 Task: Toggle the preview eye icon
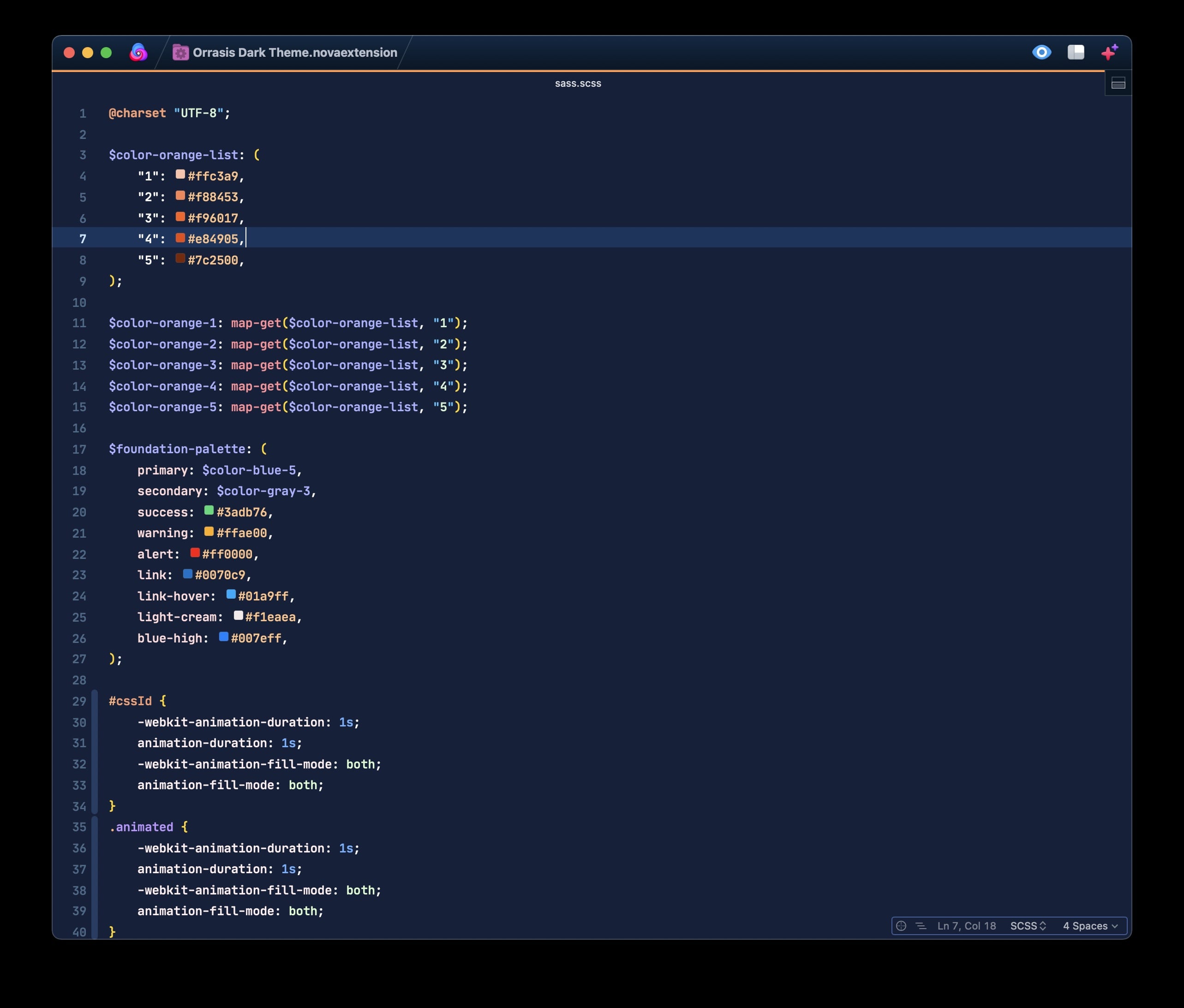coord(1041,53)
